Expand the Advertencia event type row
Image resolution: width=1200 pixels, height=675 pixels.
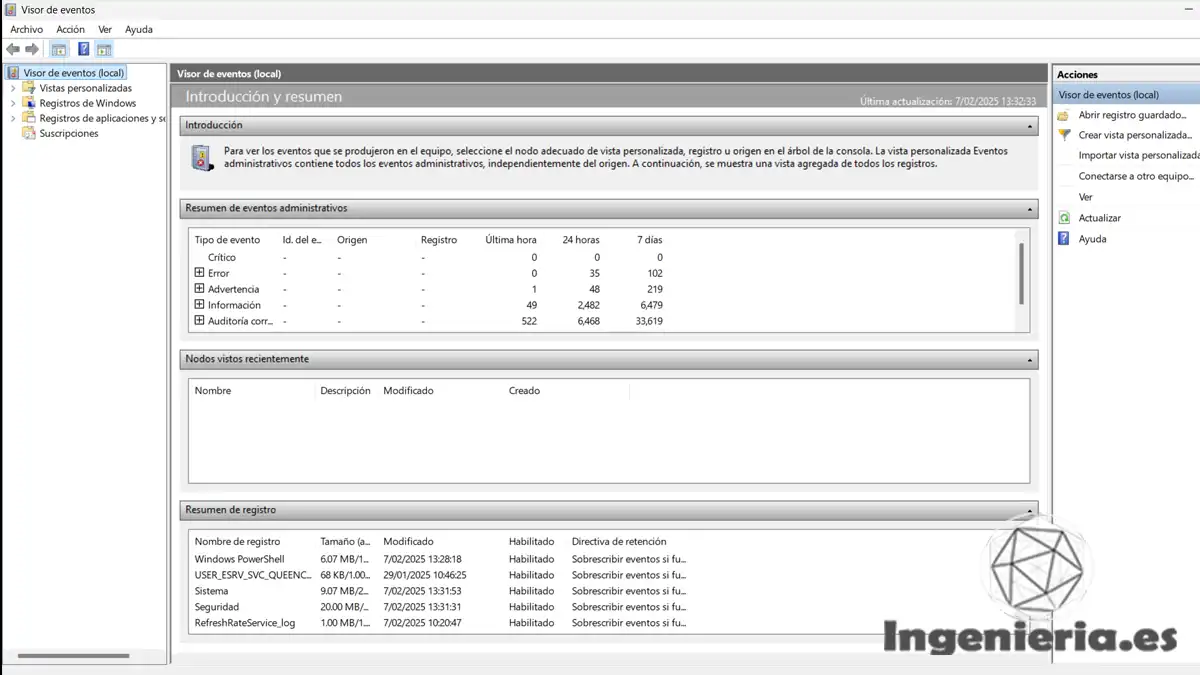coord(199,289)
